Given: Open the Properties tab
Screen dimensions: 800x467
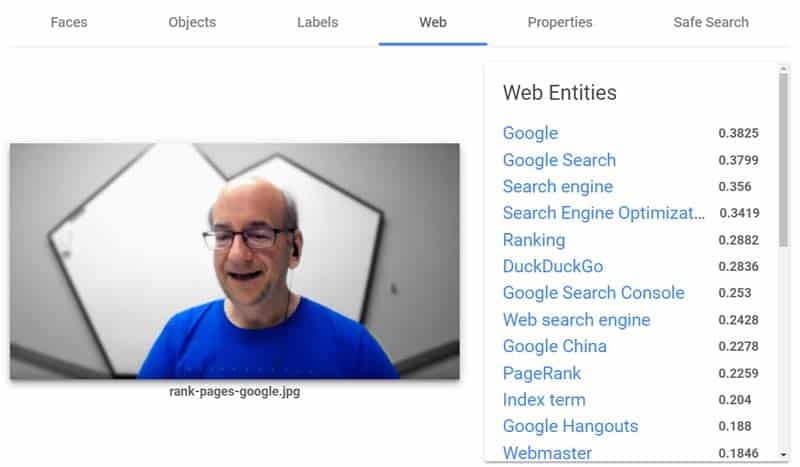Looking at the screenshot, I should point(560,22).
